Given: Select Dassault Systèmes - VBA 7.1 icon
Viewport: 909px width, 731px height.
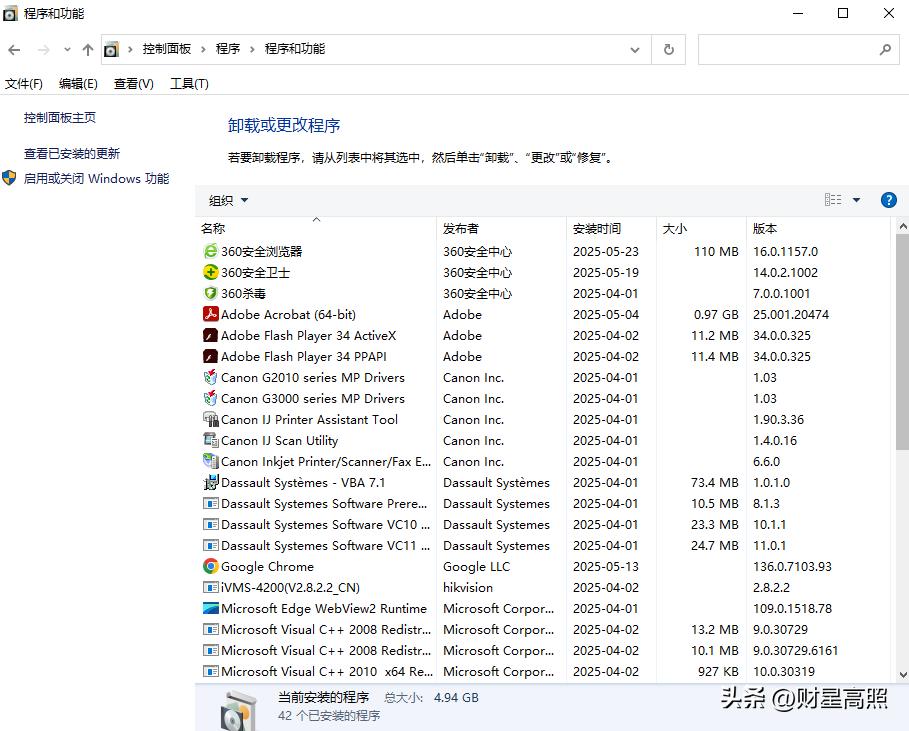Looking at the screenshot, I should (x=210, y=482).
